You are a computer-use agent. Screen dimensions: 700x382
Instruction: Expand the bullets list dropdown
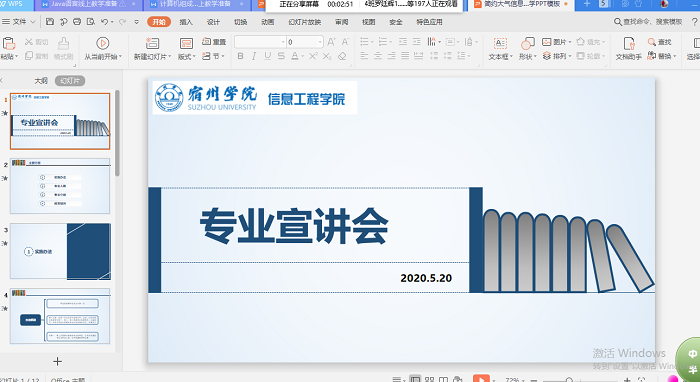372,42
